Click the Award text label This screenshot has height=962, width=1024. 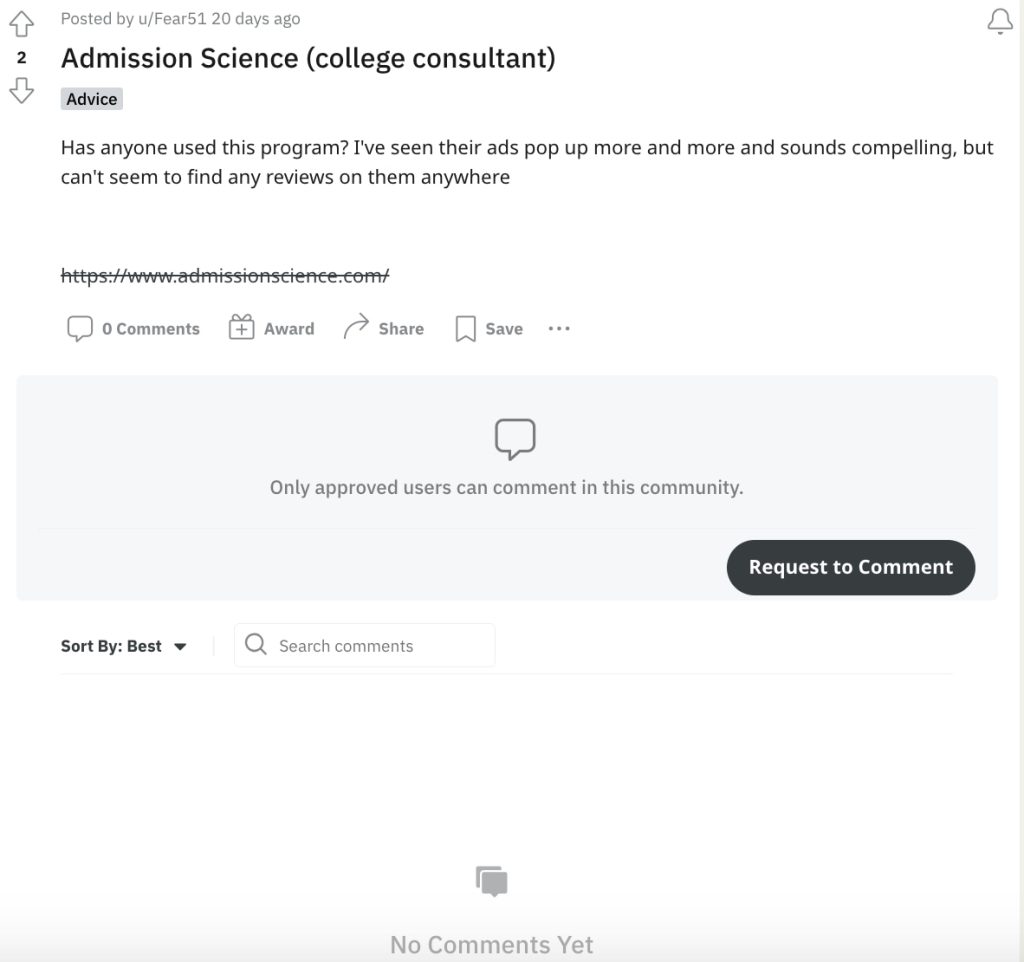point(289,329)
